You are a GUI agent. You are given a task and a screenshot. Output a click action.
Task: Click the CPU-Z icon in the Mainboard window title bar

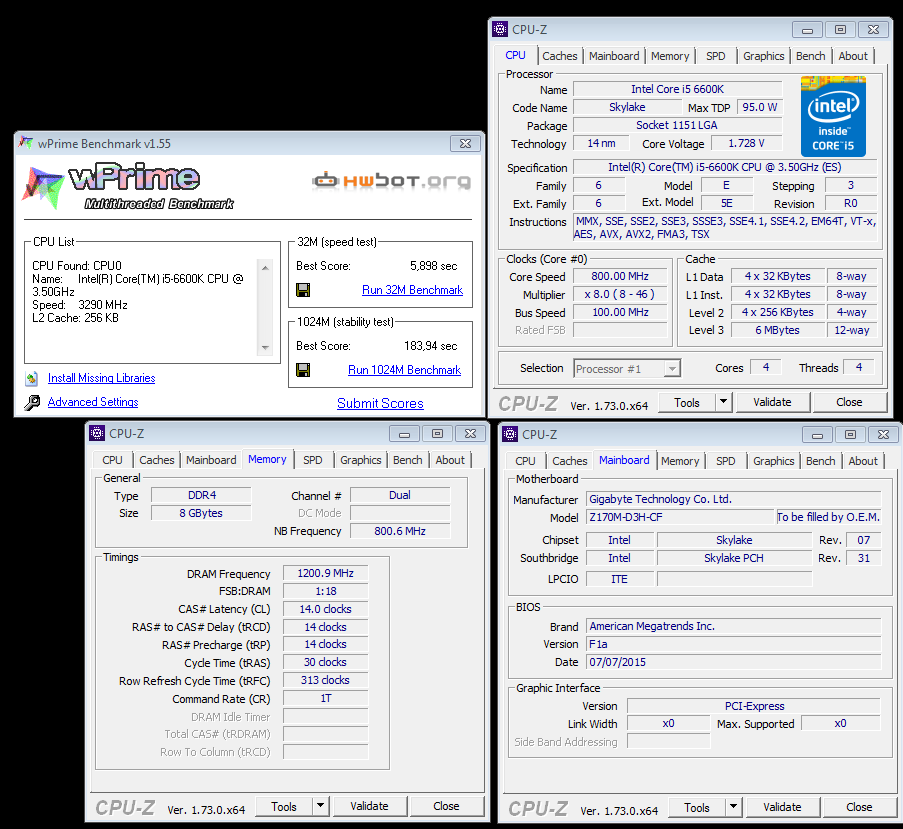[510, 435]
